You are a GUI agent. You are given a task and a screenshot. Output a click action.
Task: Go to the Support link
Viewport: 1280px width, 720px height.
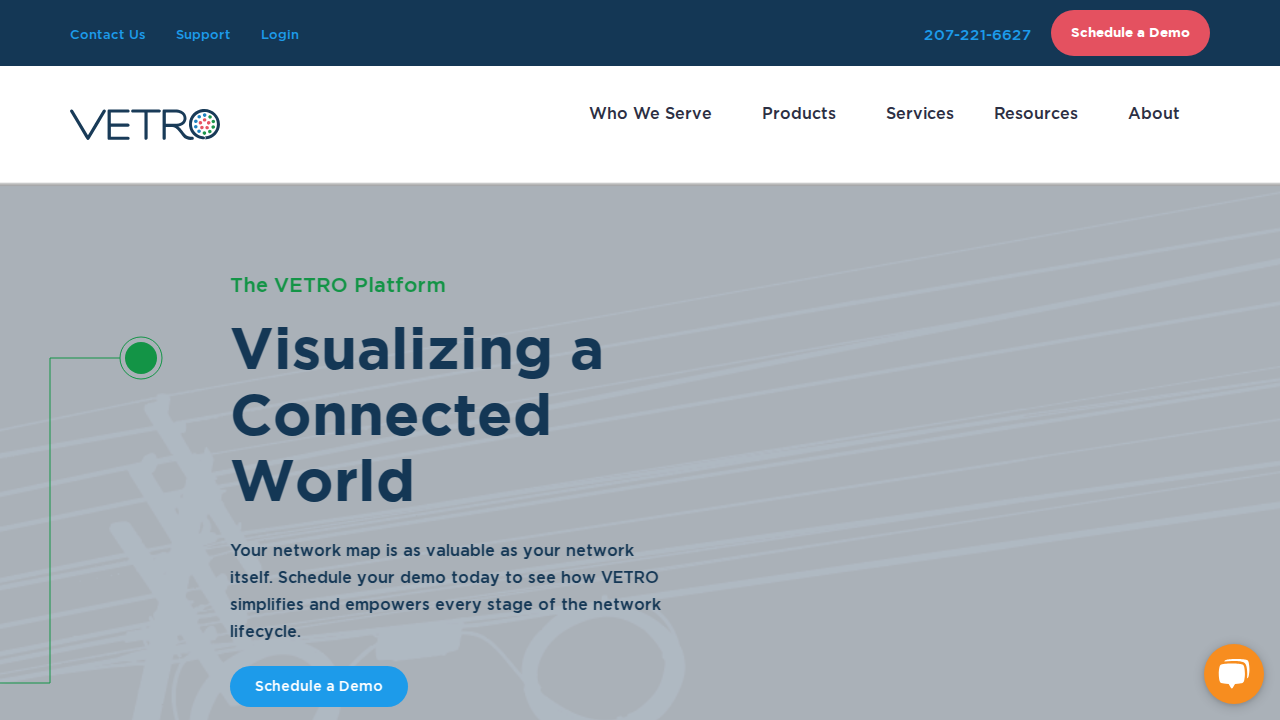tap(203, 34)
